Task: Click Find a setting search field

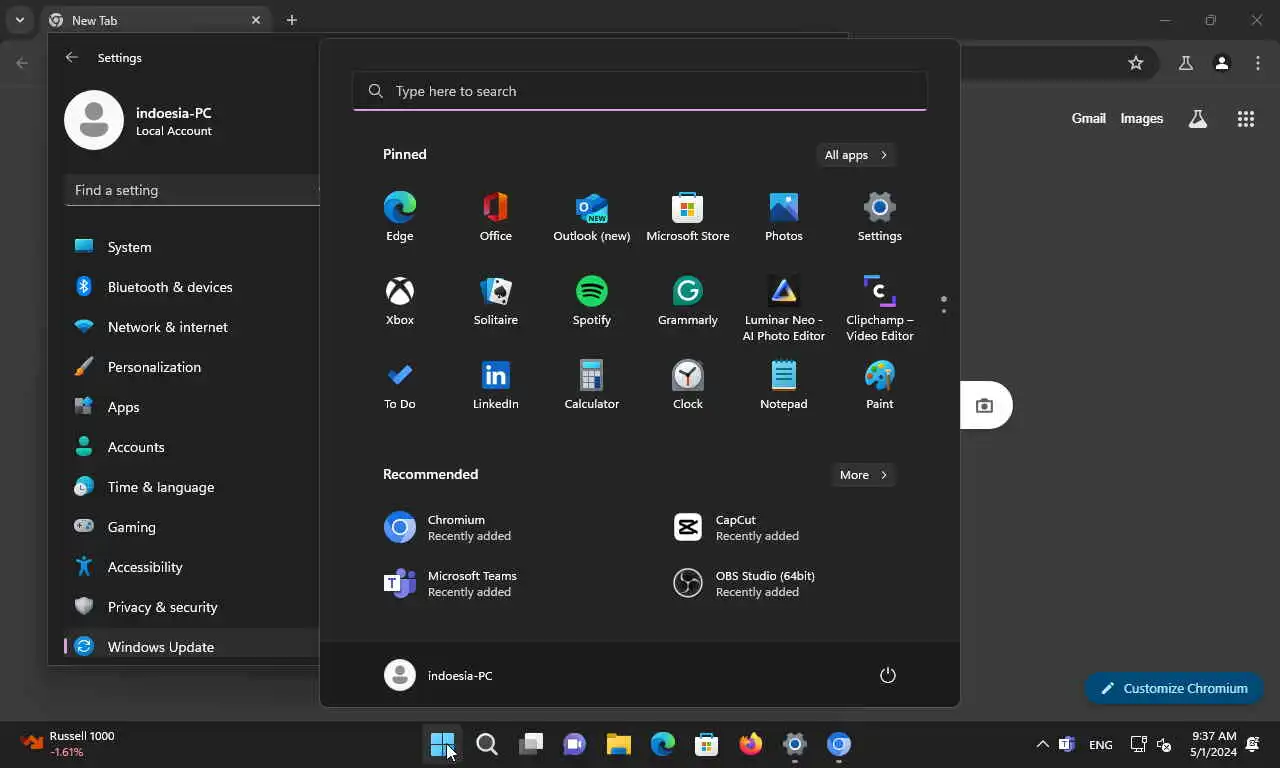Action: (192, 190)
